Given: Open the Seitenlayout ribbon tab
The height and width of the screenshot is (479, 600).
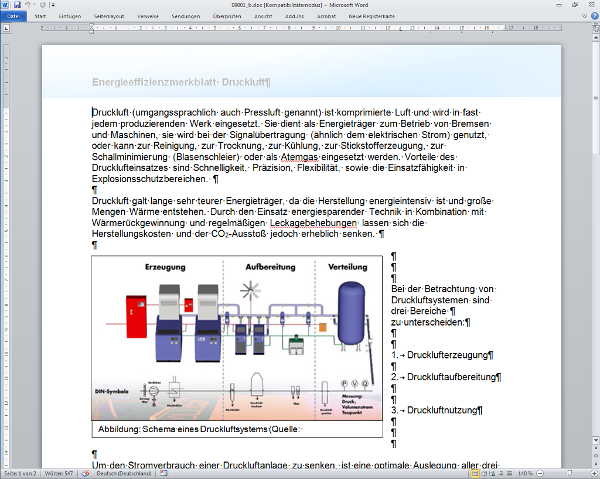Looking at the screenshot, I should pos(109,17).
